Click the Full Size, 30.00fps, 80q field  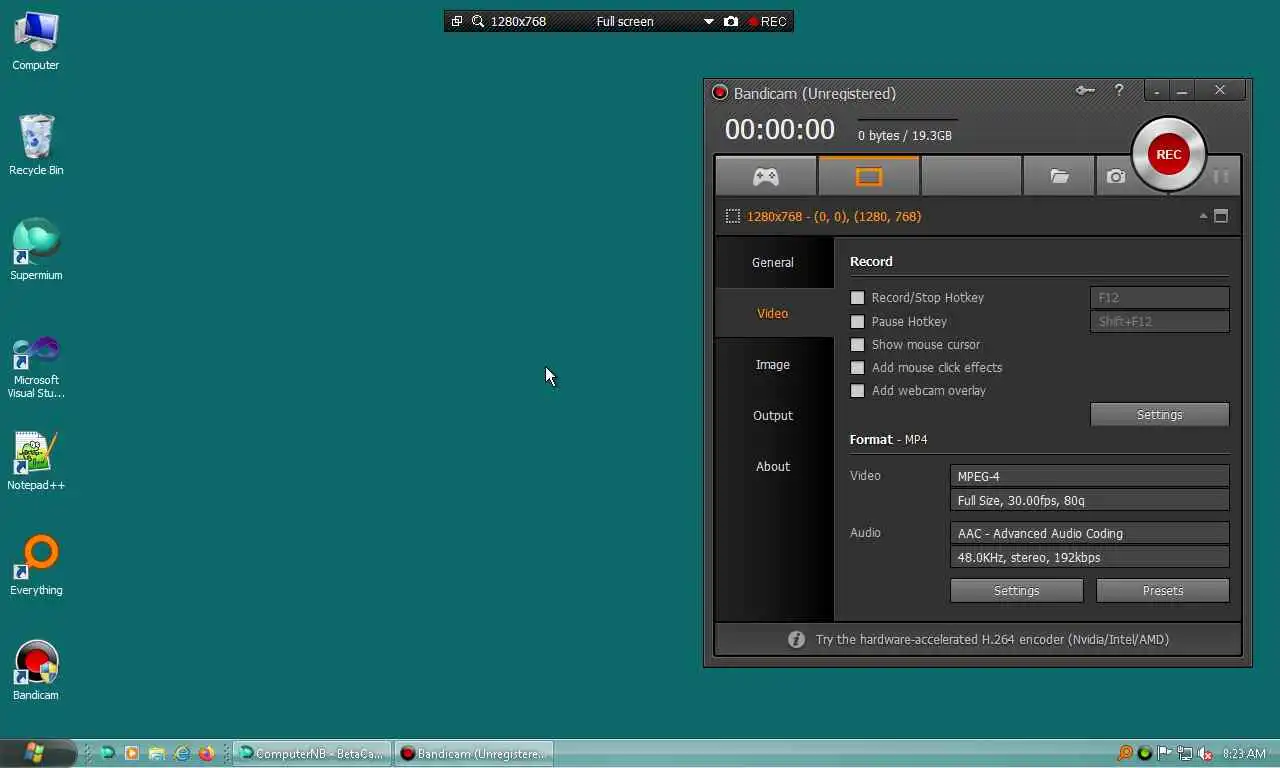1089,500
